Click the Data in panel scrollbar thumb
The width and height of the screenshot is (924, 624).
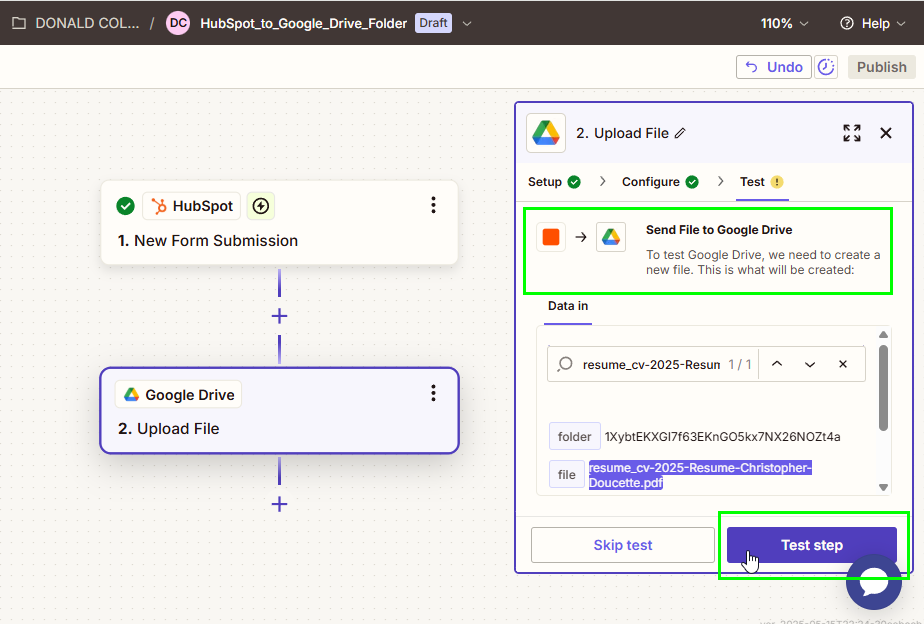(883, 388)
